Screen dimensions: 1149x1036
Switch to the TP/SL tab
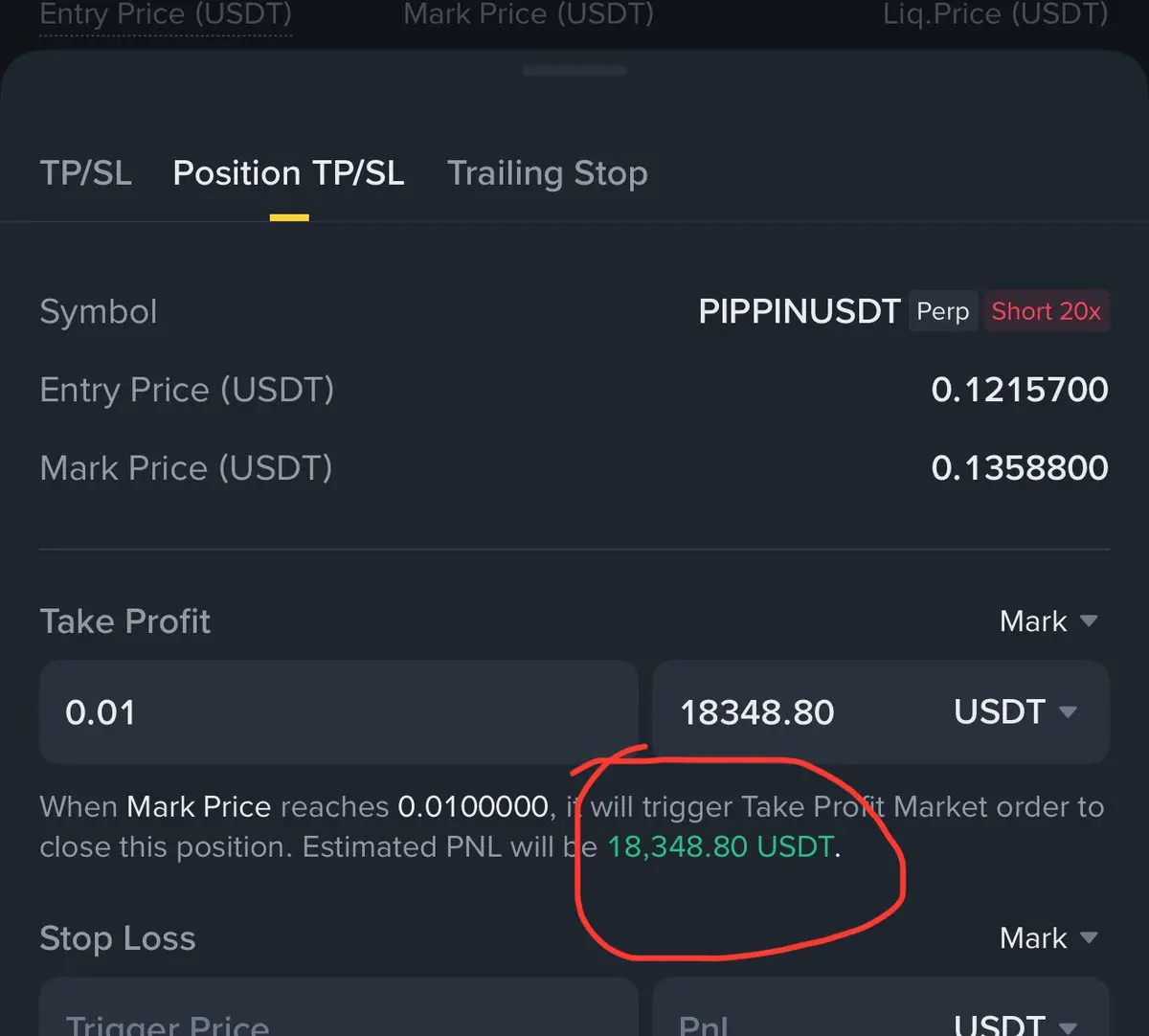[85, 173]
